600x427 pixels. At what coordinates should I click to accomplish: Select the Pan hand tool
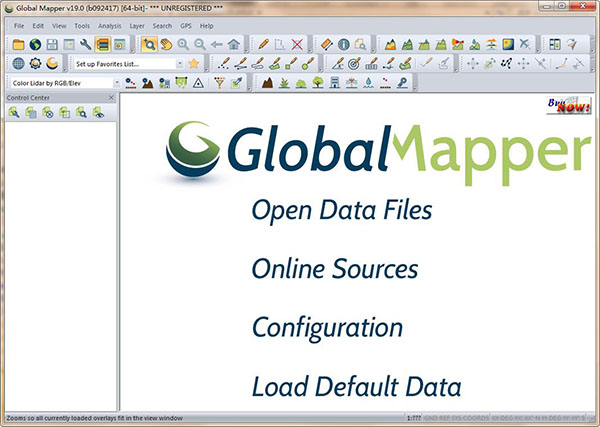pyautogui.click(x=166, y=45)
